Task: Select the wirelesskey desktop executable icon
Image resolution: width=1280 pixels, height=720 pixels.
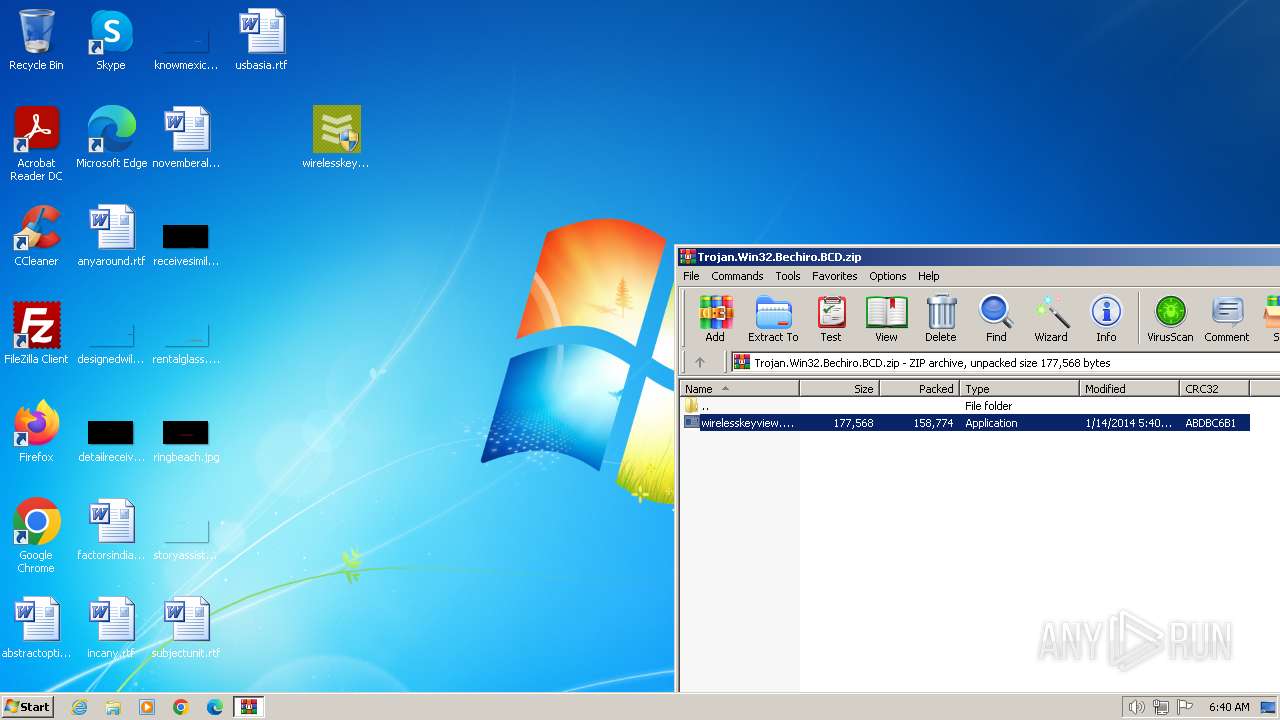Action: click(336, 138)
